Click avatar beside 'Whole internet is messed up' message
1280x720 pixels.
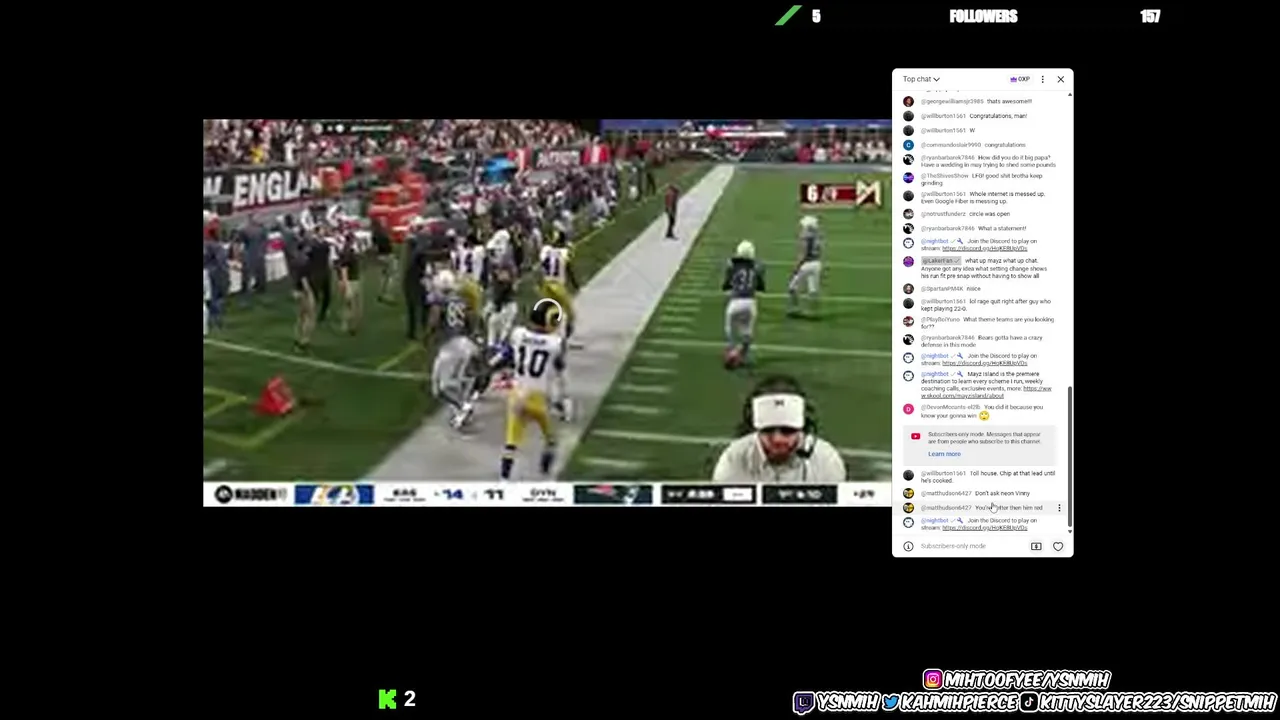[x=908, y=195]
